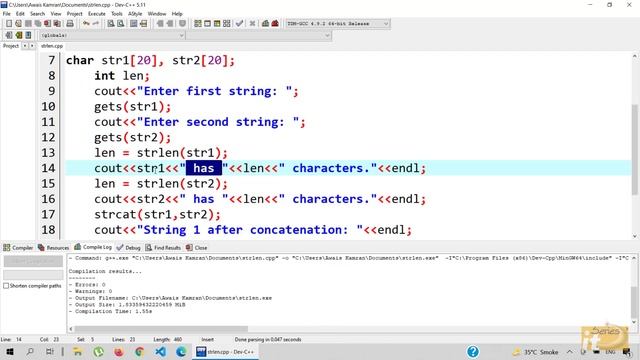Image resolution: width=640 pixels, height=360 pixels.
Task: Click the Close All toolbar icon
Action: click(57, 24)
